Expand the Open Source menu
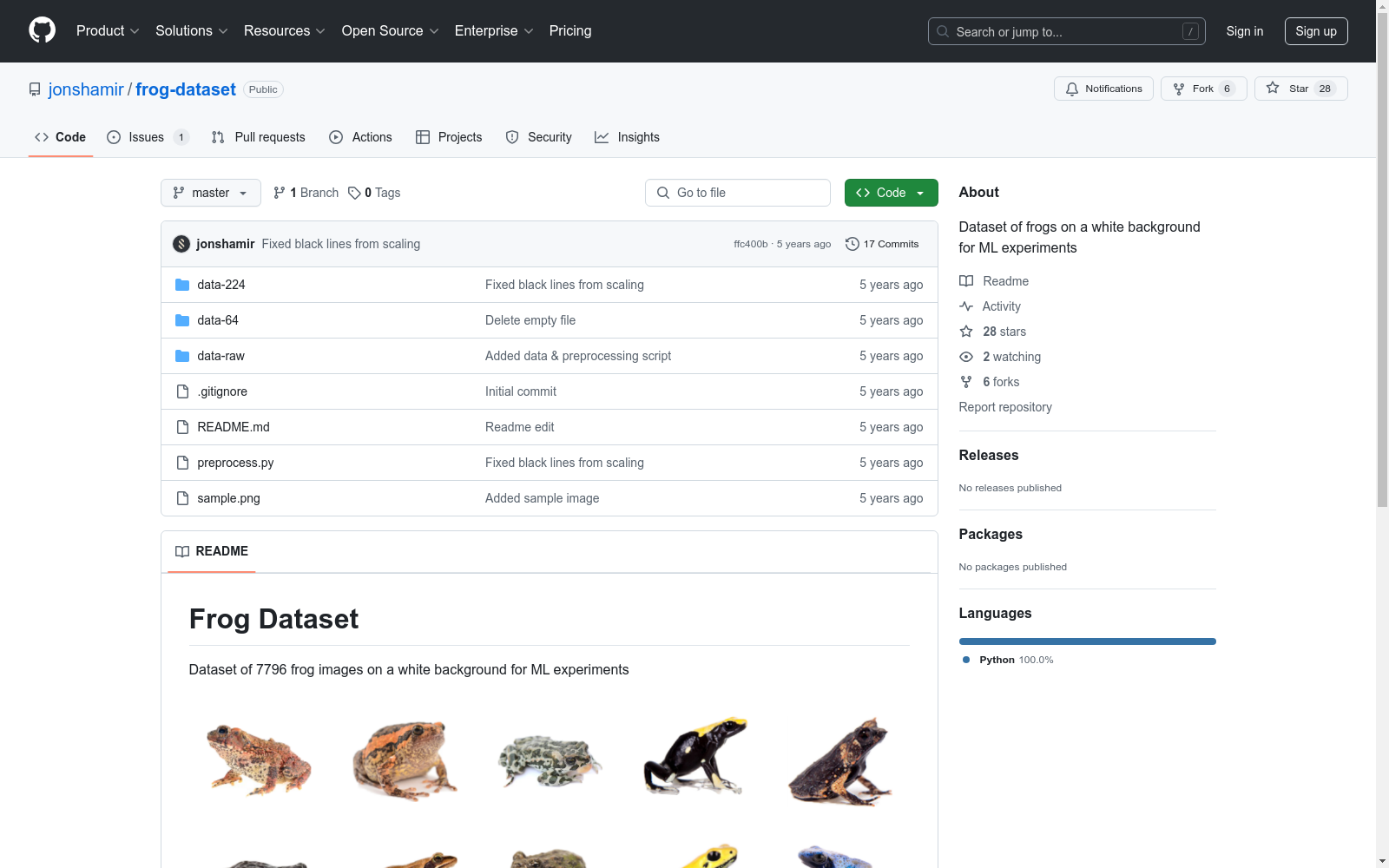 click(x=390, y=30)
